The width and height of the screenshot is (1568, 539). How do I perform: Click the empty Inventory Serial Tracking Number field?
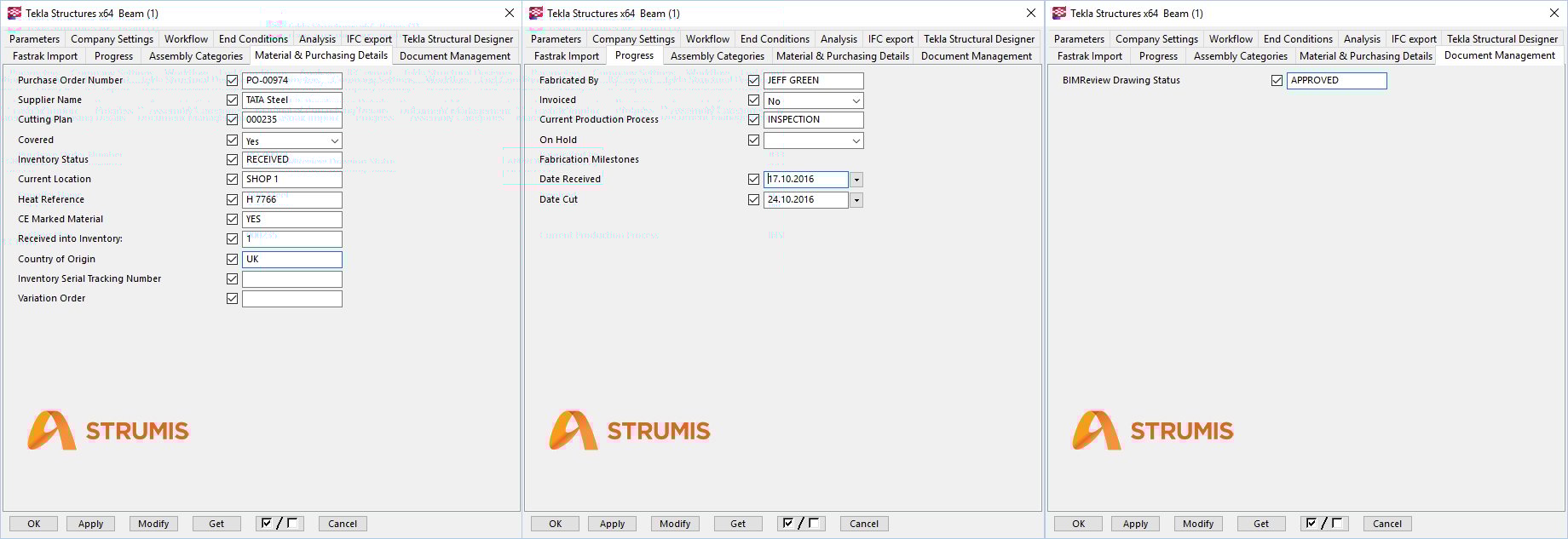[292, 278]
